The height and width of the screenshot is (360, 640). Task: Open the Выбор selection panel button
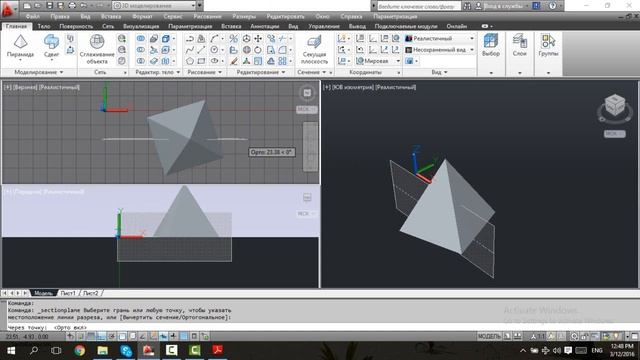click(491, 46)
